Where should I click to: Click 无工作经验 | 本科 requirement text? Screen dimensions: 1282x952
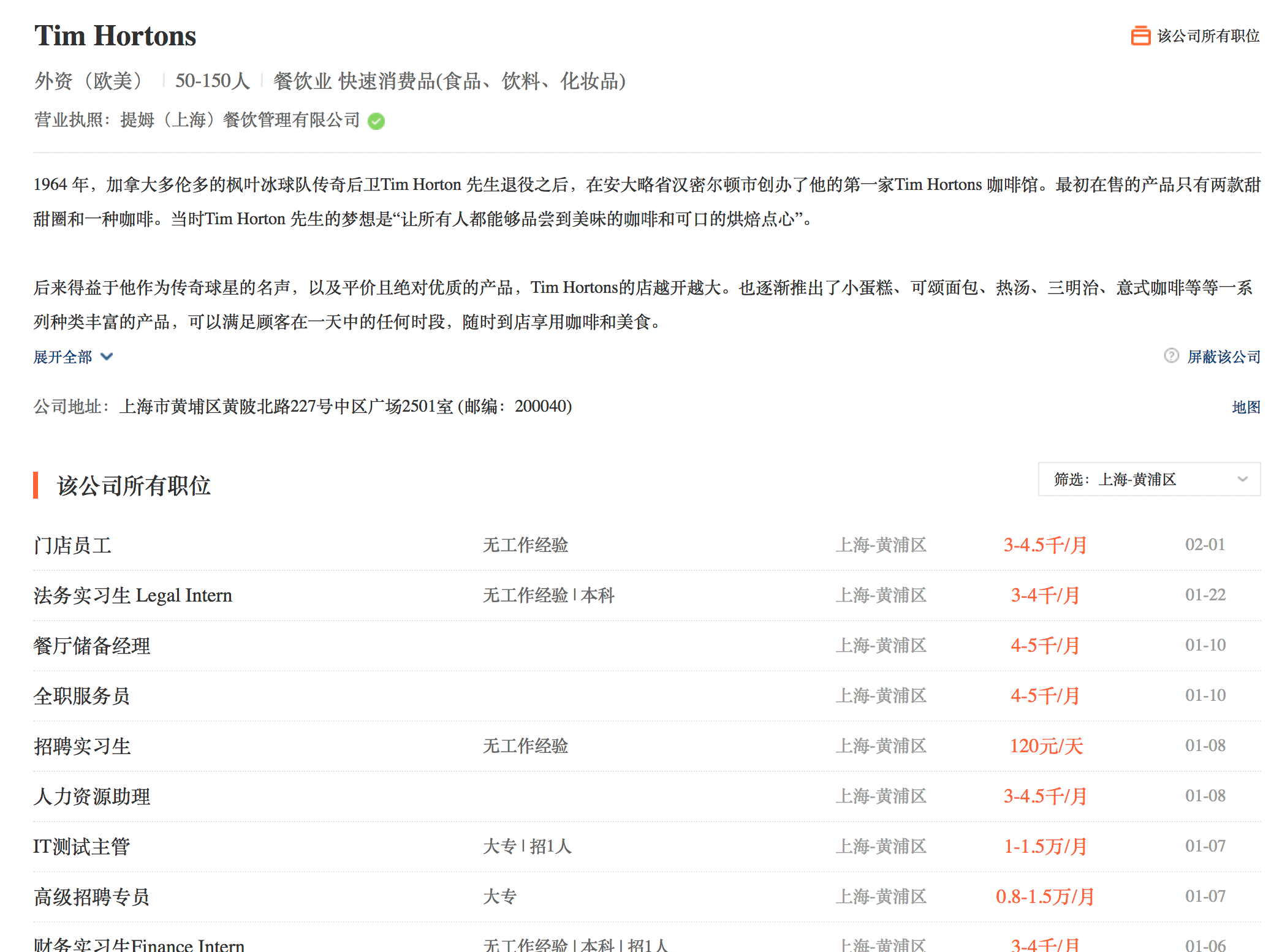(x=548, y=595)
